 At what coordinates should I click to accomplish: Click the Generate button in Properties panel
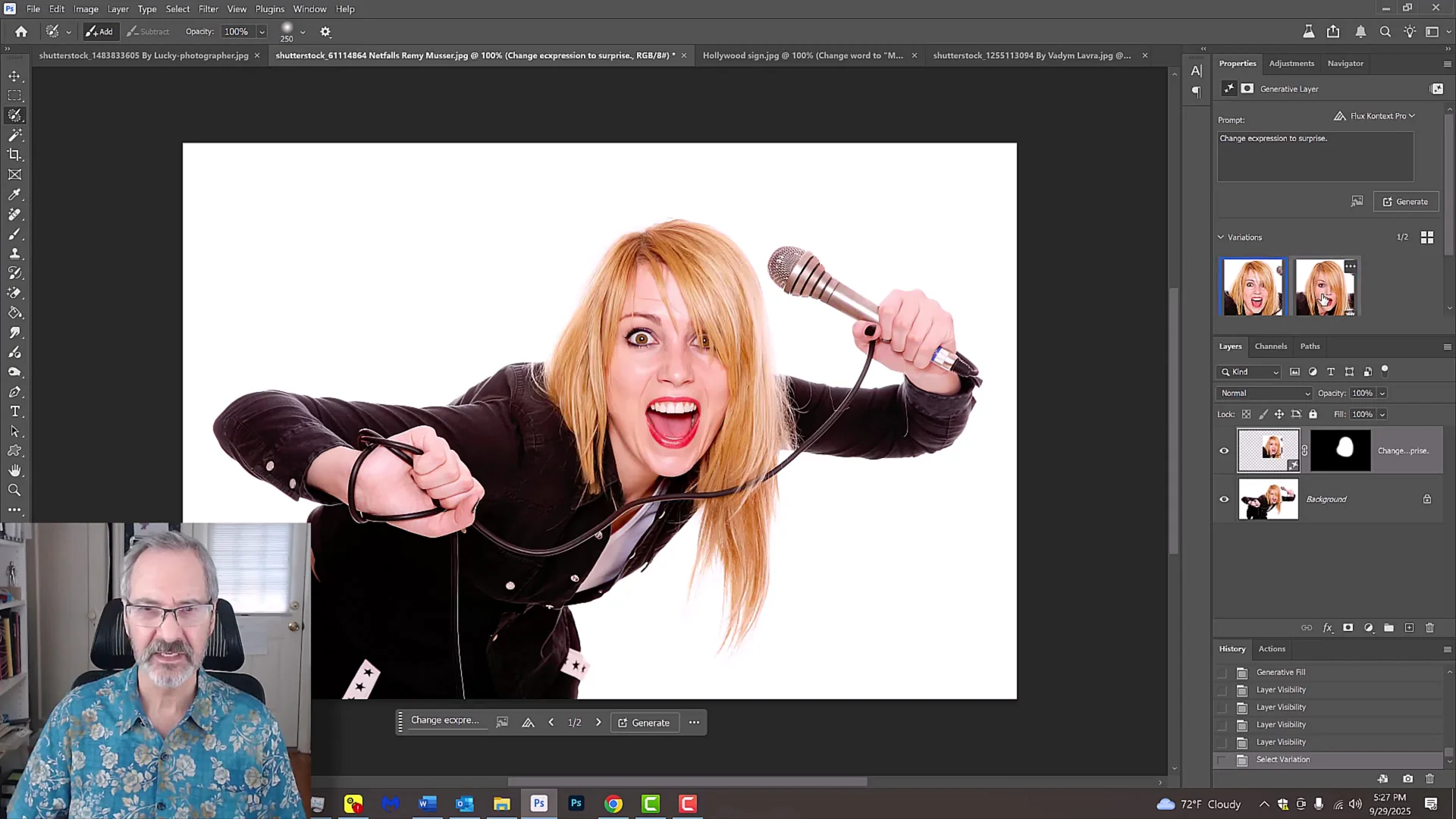[1406, 201]
